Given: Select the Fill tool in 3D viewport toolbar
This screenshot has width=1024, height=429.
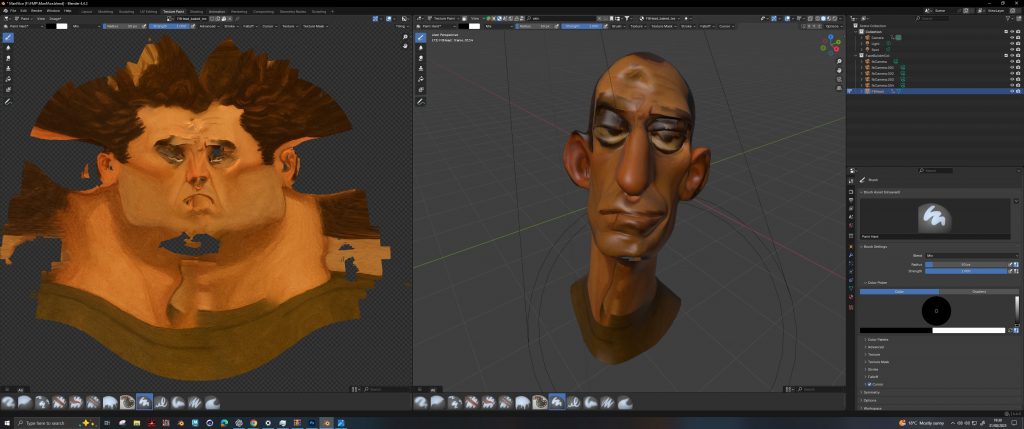Looking at the screenshot, I should [423, 78].
